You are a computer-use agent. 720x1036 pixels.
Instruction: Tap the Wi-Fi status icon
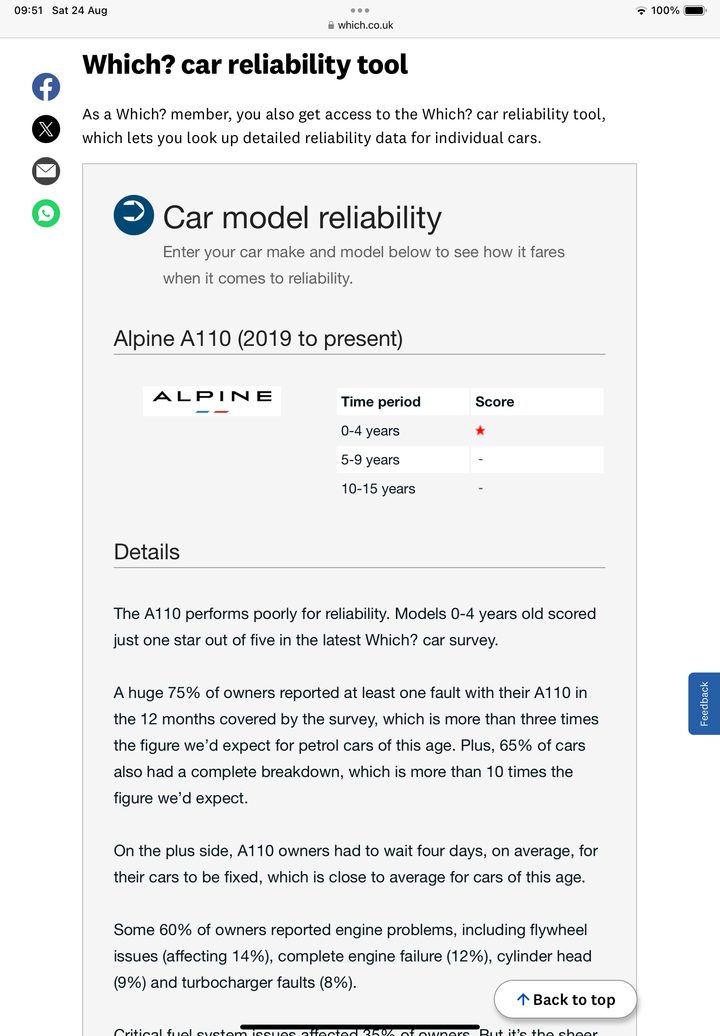point(641,10)
